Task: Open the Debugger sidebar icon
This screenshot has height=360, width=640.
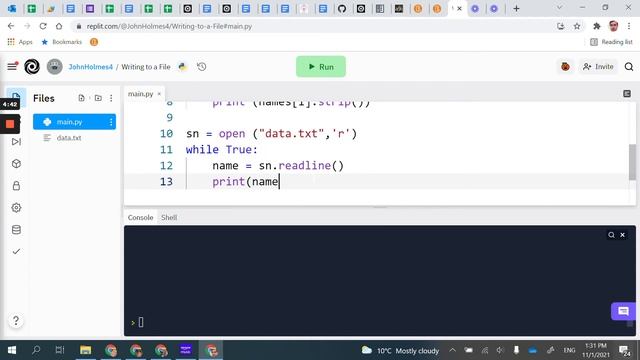Action: [x=16, y=142]
